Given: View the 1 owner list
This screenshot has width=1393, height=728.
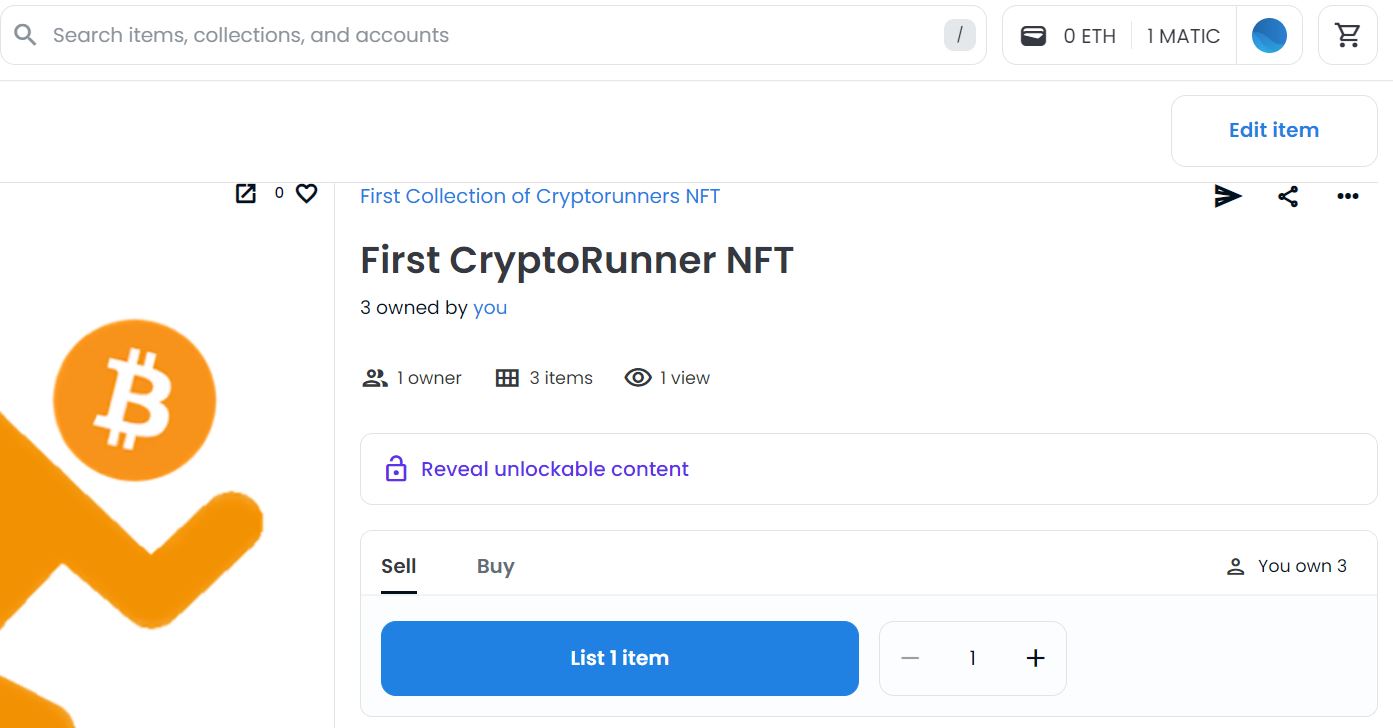Looking at the screenshot, I should 412,378.
